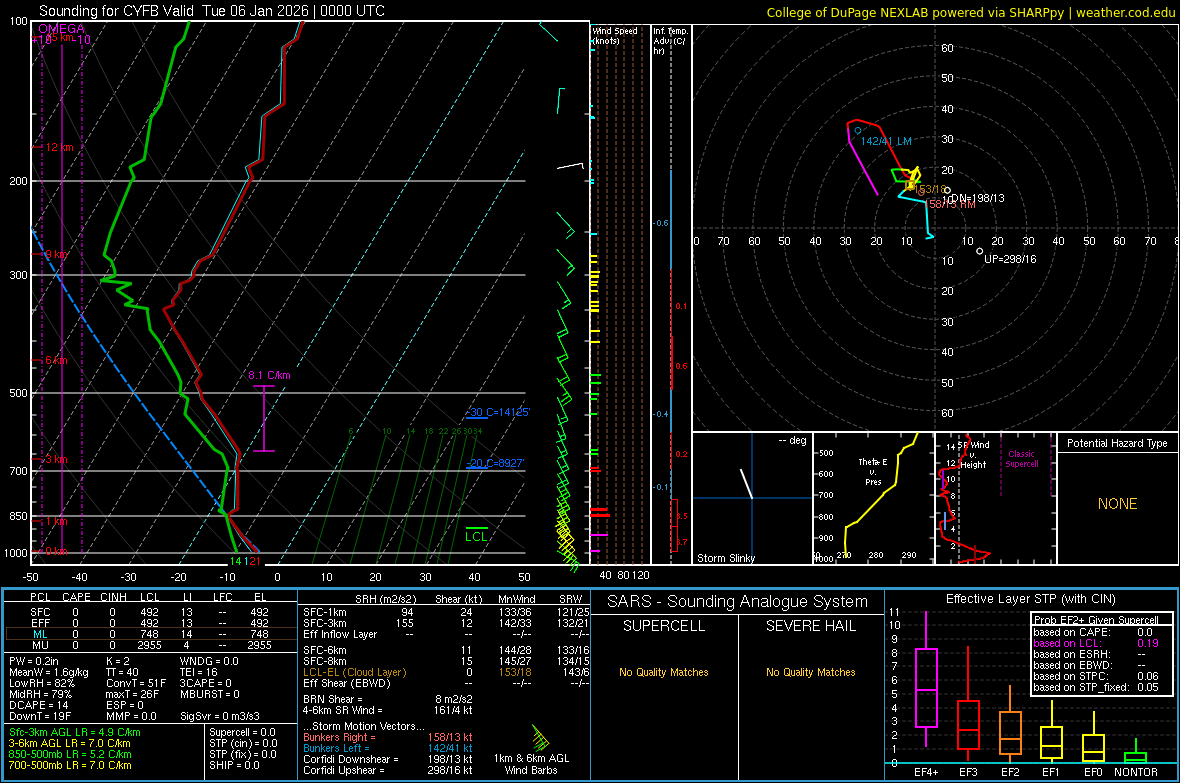Click the 'based on STPC:' row

point(1096,676)
